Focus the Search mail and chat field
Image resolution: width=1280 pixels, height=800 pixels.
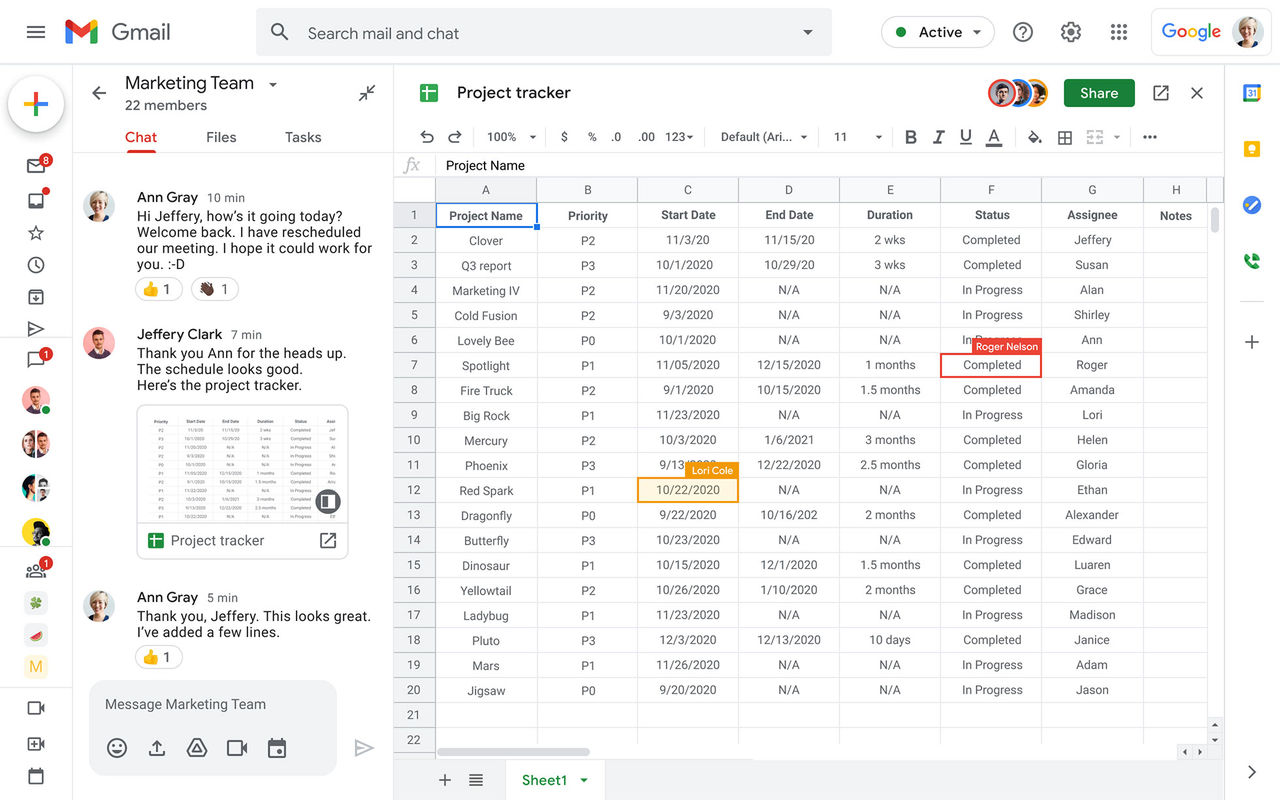tap(544, 33)
